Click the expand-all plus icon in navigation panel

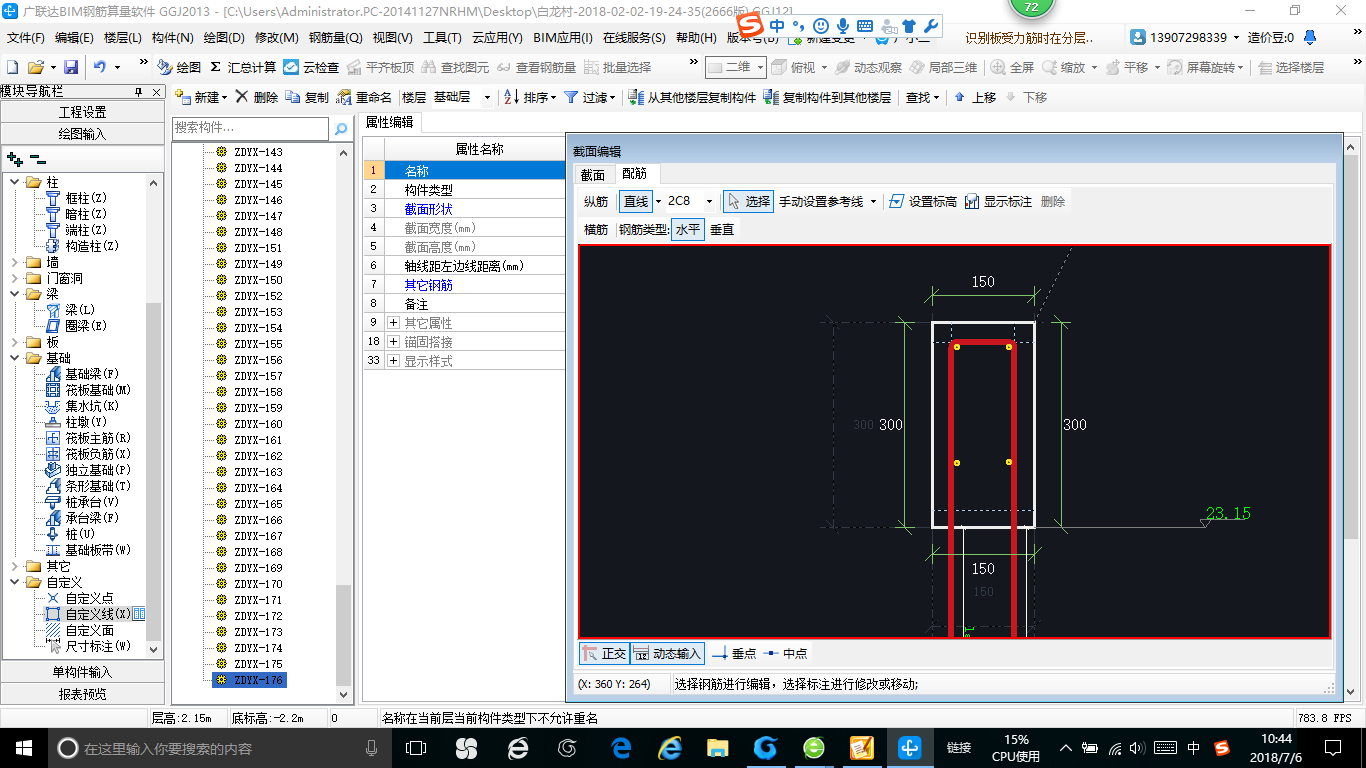click(14, 158)
